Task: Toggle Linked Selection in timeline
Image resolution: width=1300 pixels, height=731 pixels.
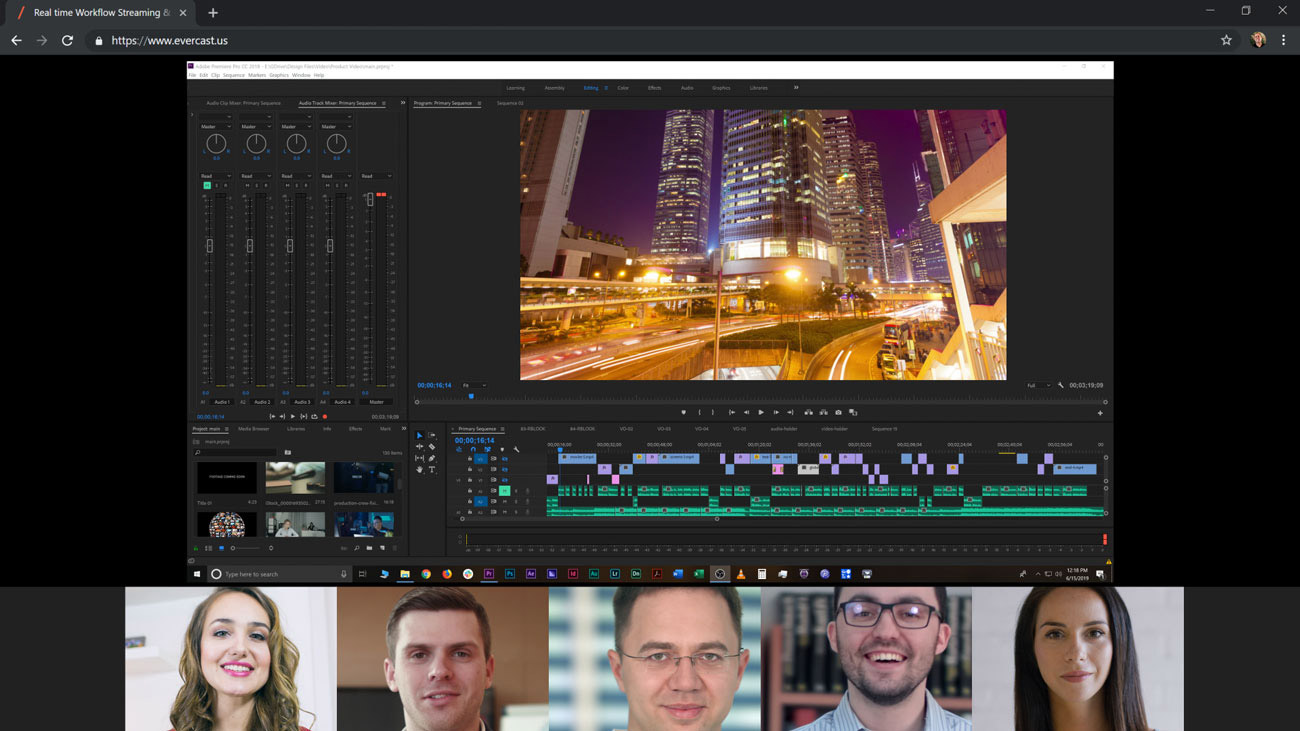Action: pos(488,449)
